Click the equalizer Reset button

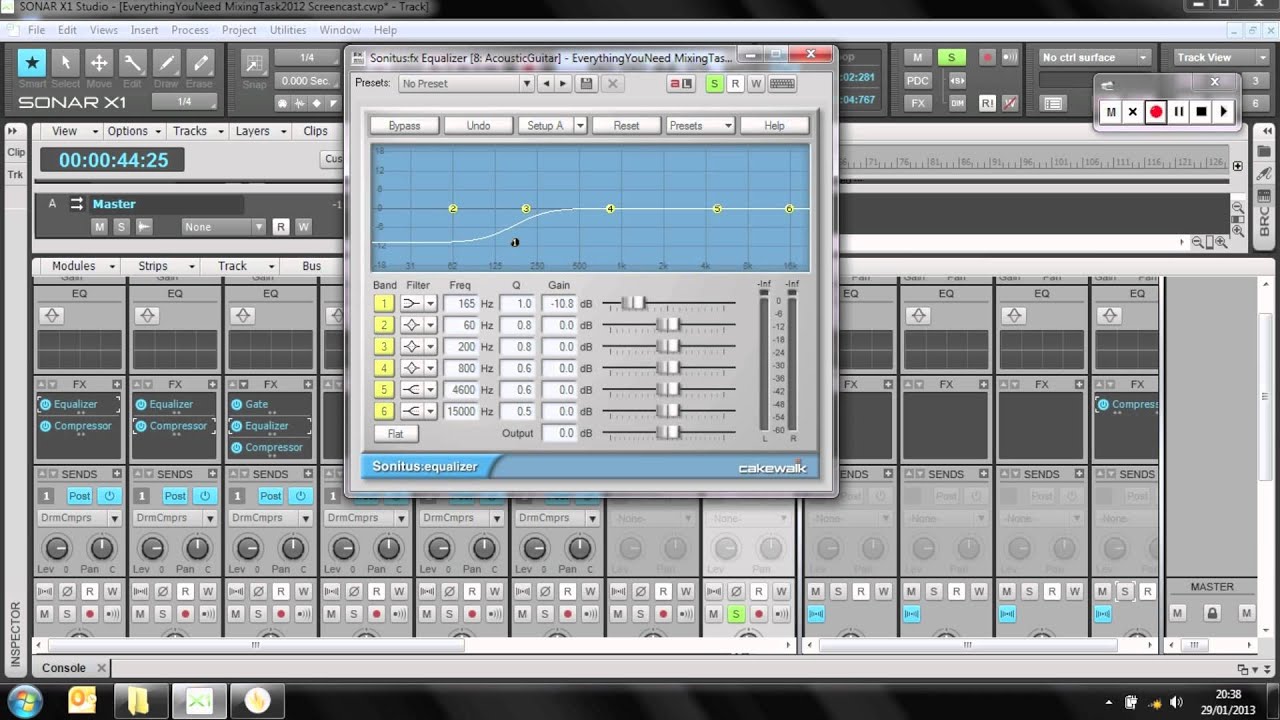click(x=626, y=125)
